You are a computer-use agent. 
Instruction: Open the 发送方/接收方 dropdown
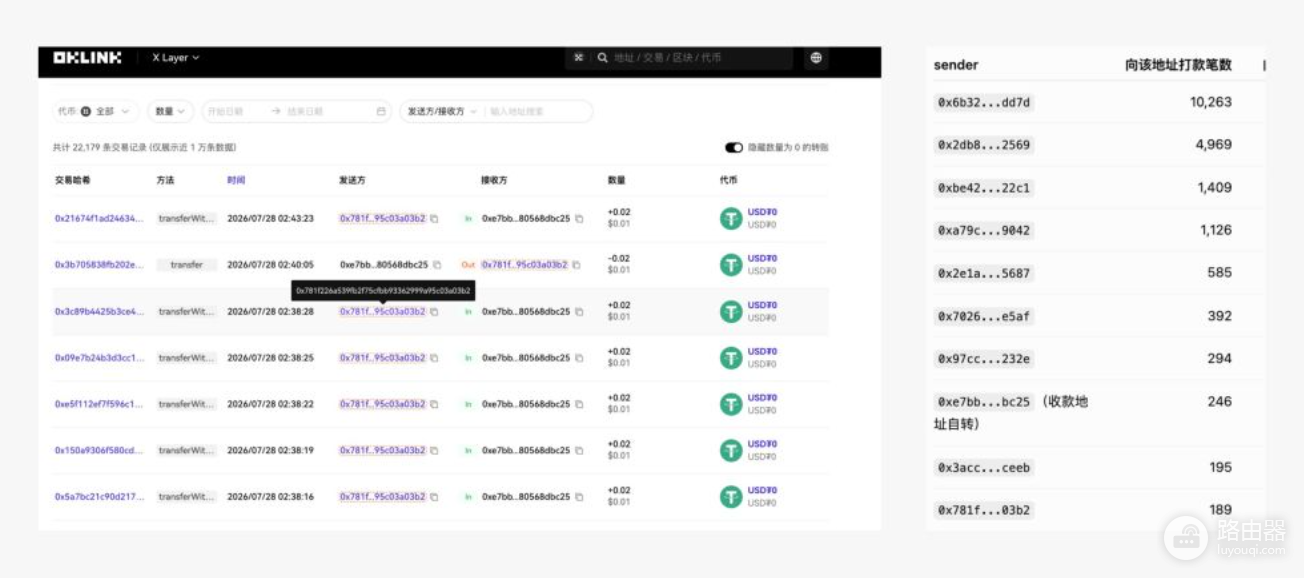click(x=441, y=111)
